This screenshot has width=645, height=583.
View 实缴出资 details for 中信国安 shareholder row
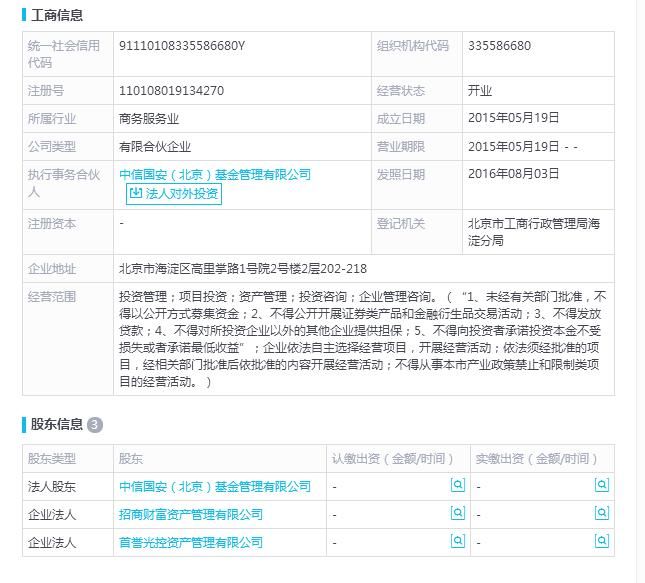602,485
